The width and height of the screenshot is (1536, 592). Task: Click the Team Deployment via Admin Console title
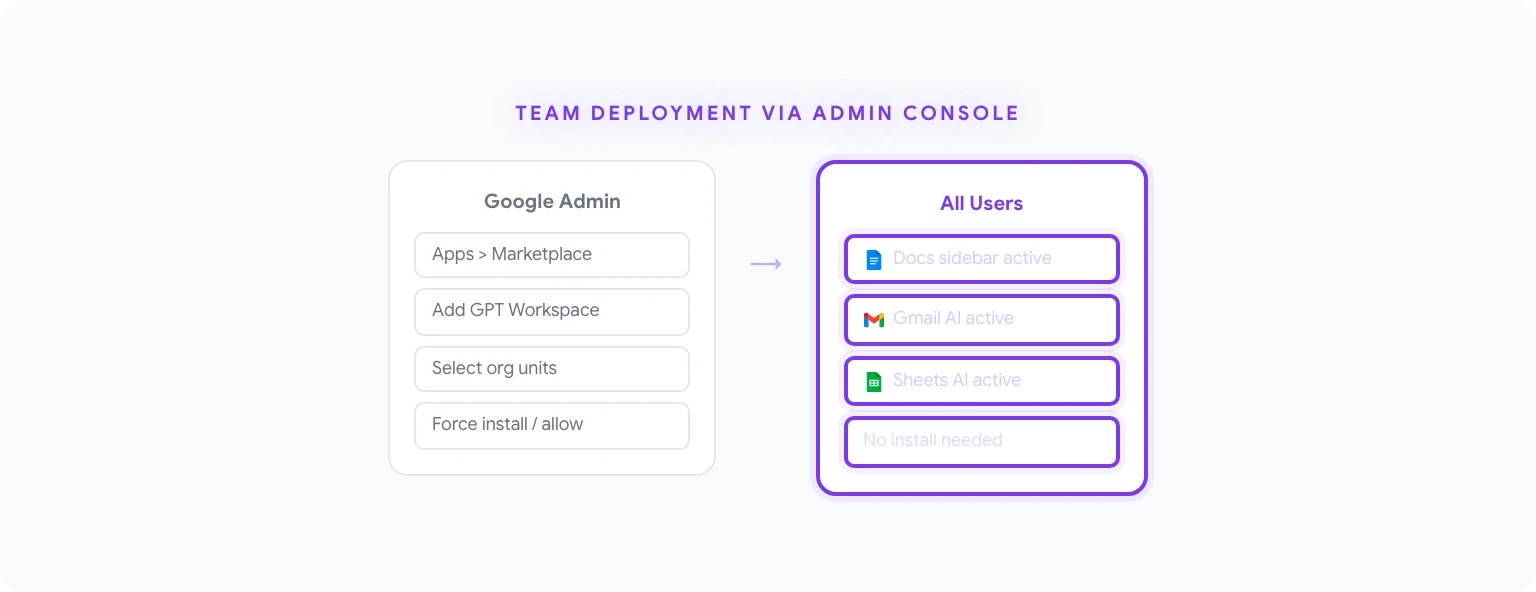click(766, 113)
